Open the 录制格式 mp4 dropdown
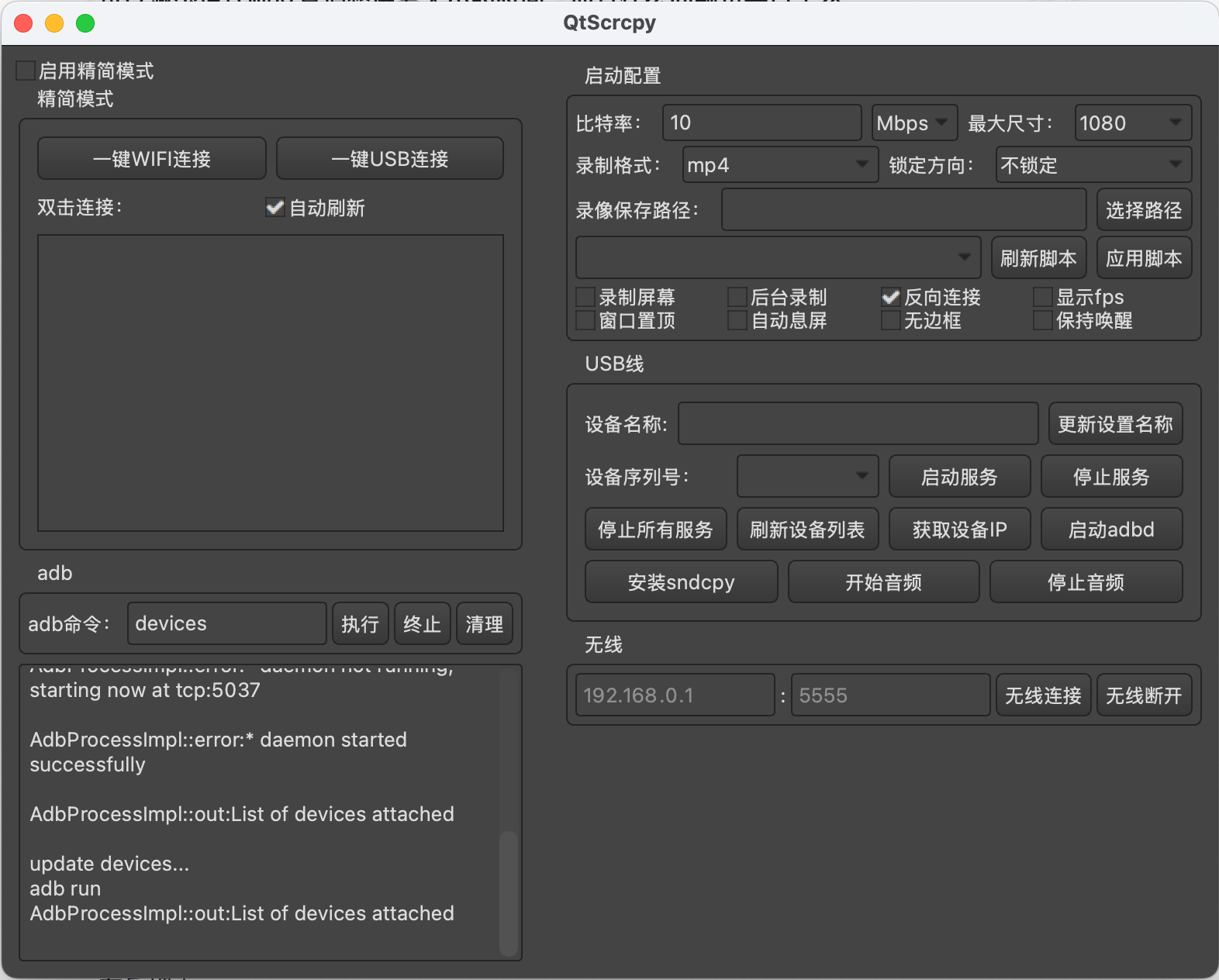Image resolution: width=1219 pixels, height=980 pixels. (x=780, y=165)
